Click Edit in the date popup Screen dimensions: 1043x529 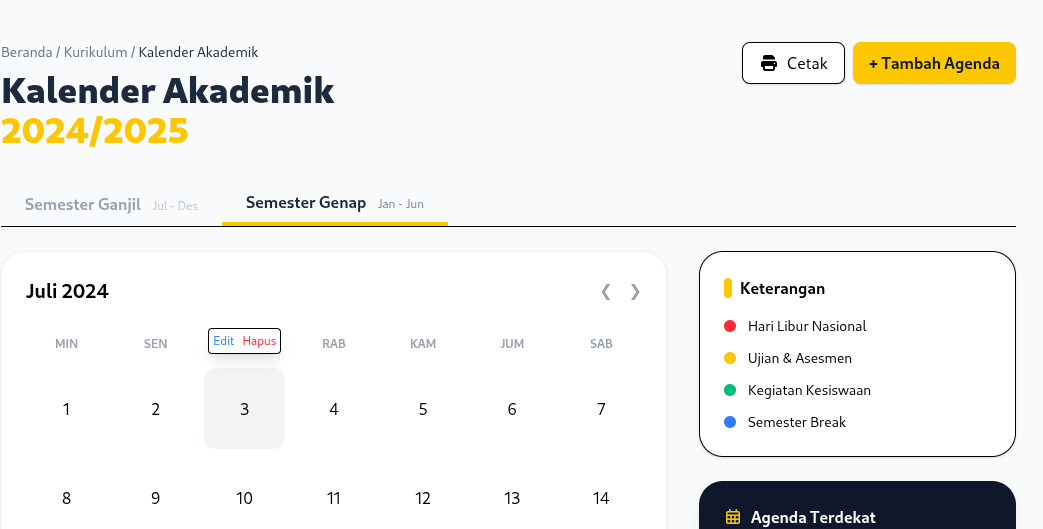coord(224,341)
